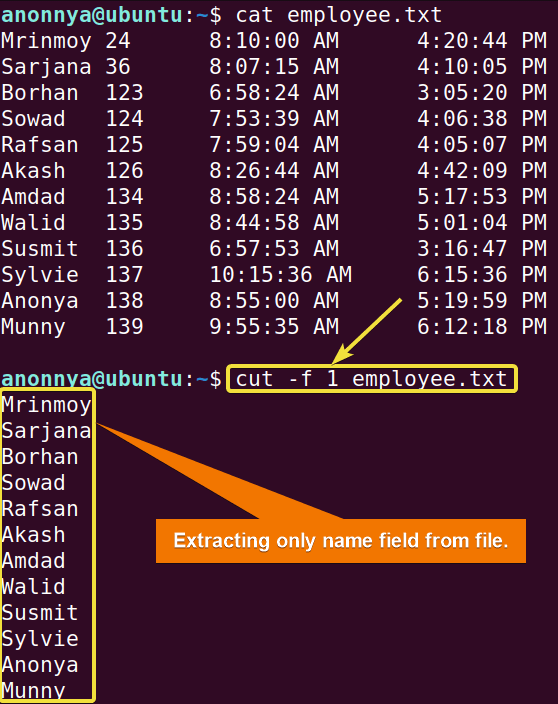Pick the entry time 10:15:36 AM

pos(281,275)
